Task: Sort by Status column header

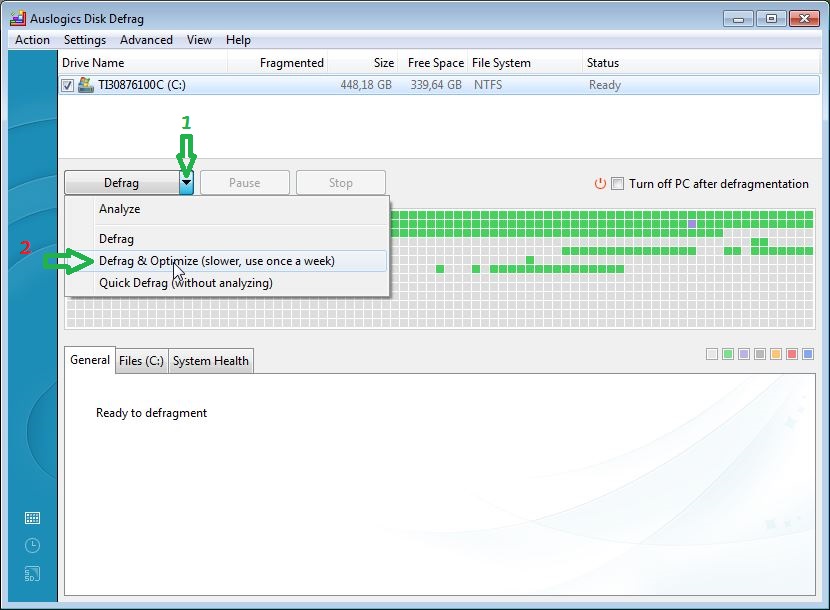Action: point(701,63)
